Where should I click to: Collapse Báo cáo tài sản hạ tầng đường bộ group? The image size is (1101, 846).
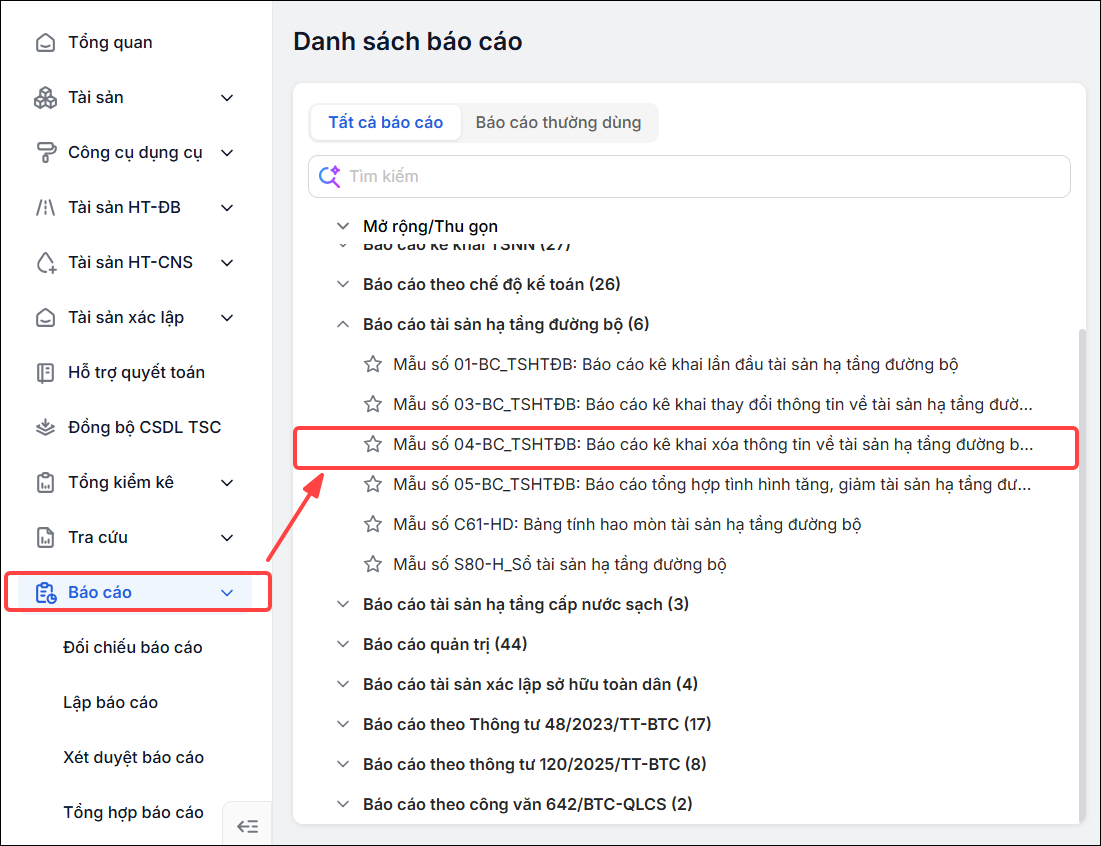pos(343,324)
